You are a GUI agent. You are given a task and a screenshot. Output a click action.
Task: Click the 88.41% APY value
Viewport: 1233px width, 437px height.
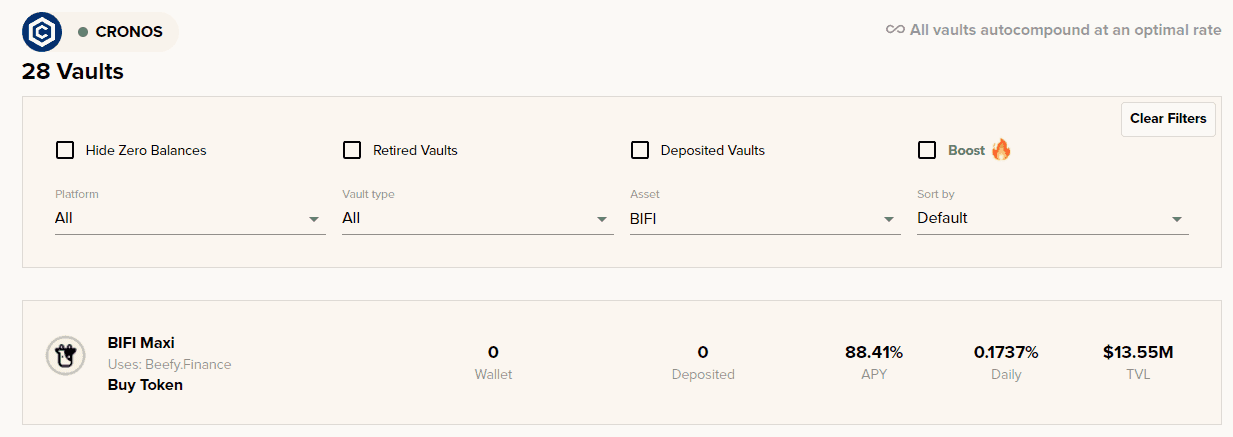[874, 352]
